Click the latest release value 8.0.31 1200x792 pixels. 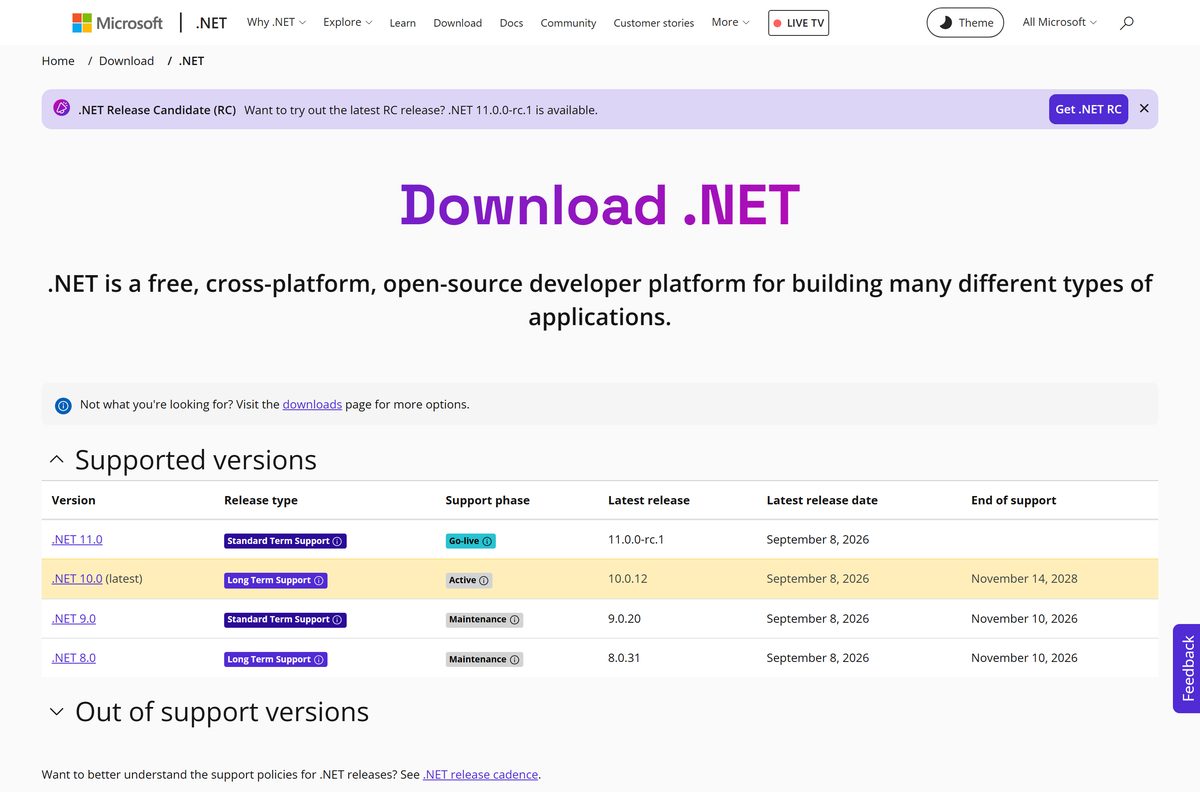(626, 658)
